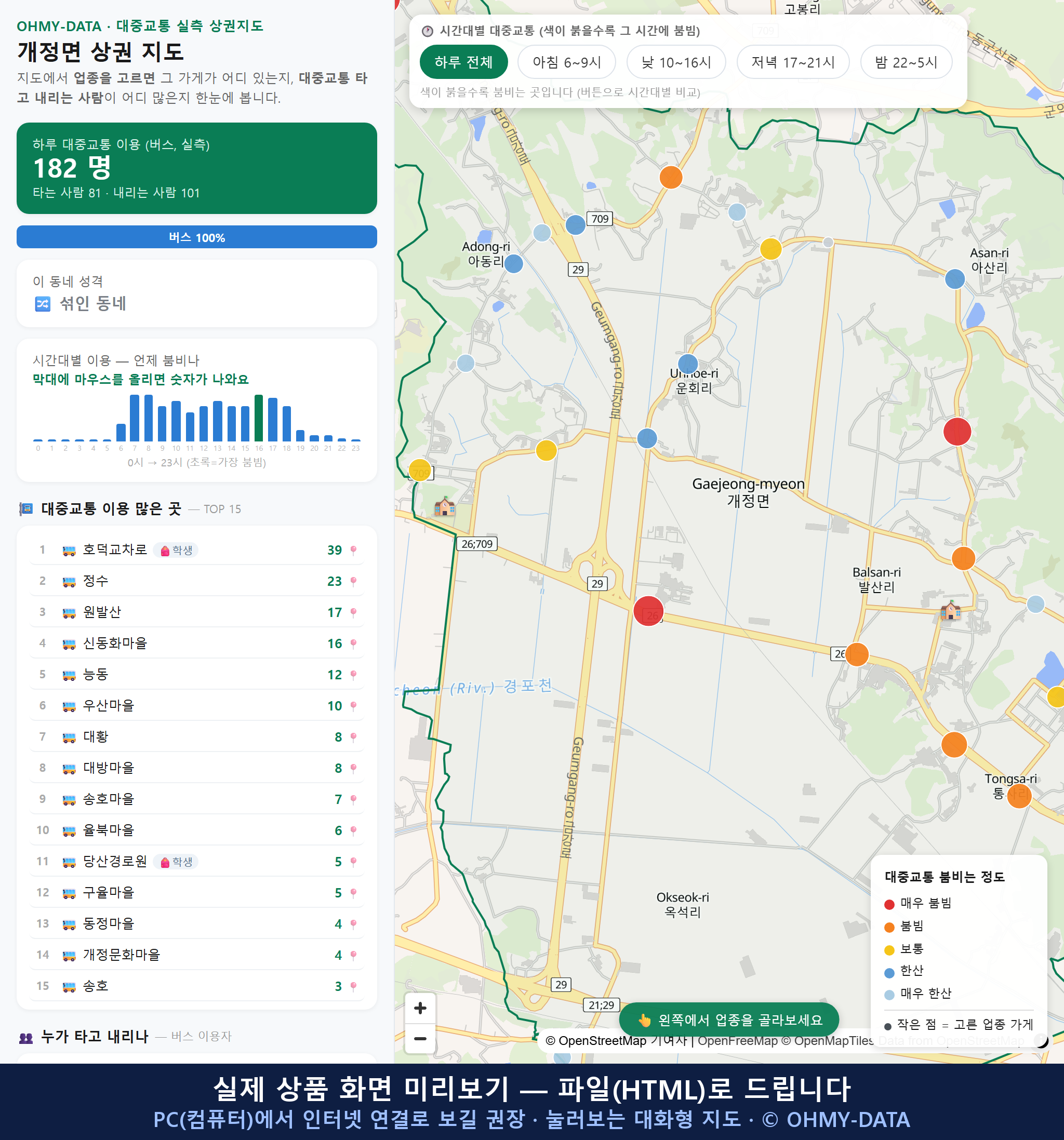The image size is (1064, 1140).
Task: Click red stop marker south of Asan-ri
Action: 957,432
